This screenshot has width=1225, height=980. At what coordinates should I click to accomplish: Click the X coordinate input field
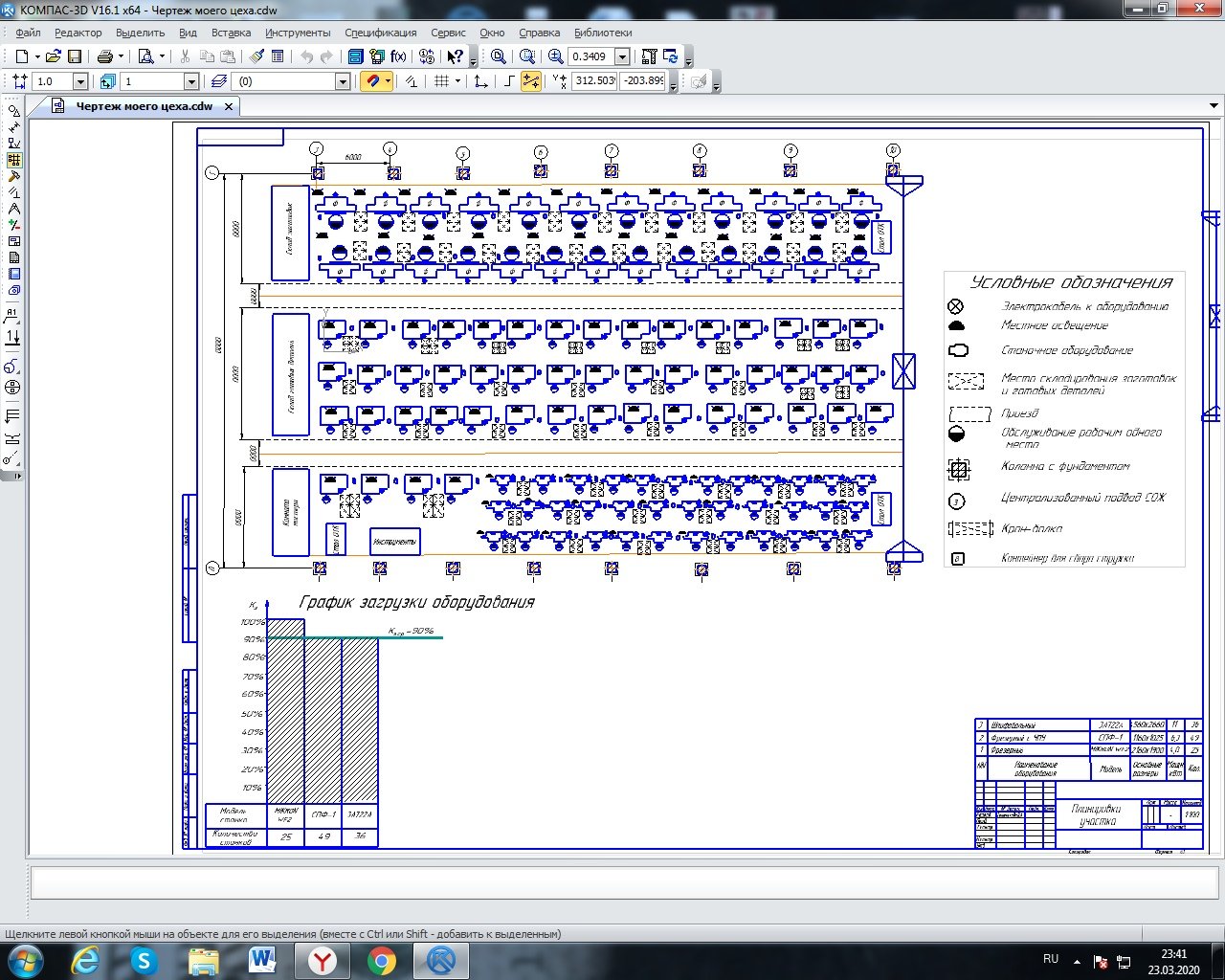tap(594, 81)
